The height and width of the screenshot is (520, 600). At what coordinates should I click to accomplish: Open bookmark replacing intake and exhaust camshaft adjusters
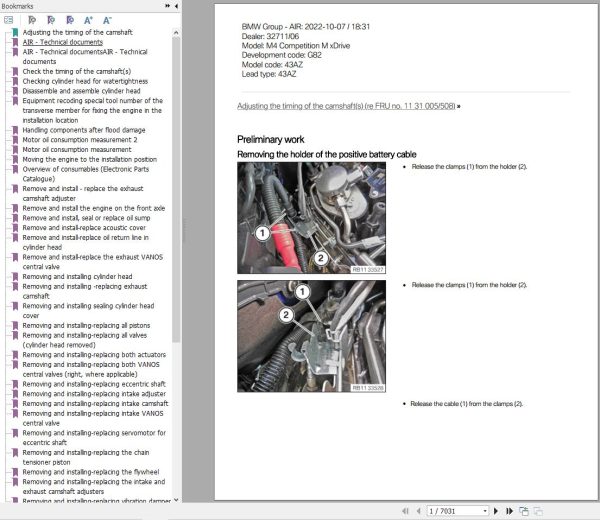tap(94, 487)
